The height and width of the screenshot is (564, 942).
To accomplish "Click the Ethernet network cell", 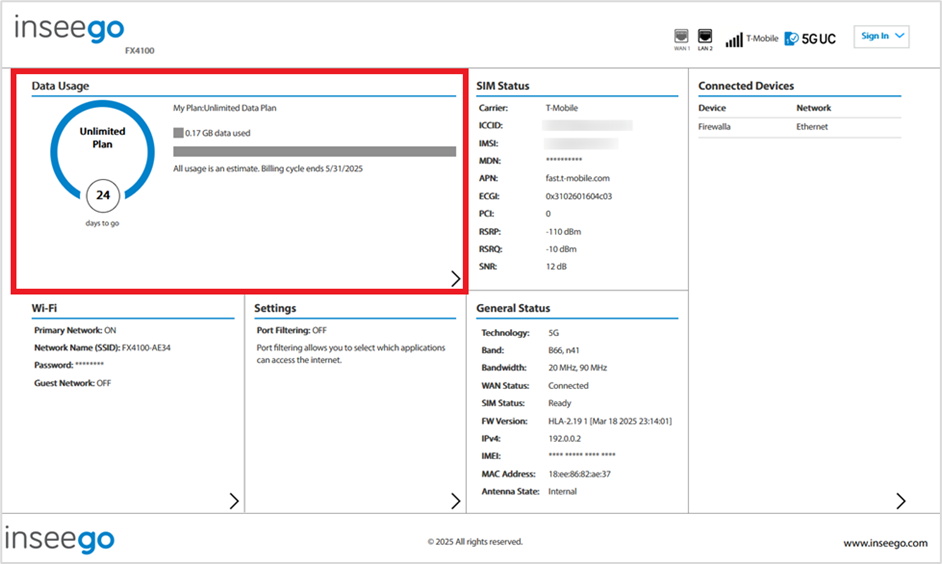I will [812, 127].
